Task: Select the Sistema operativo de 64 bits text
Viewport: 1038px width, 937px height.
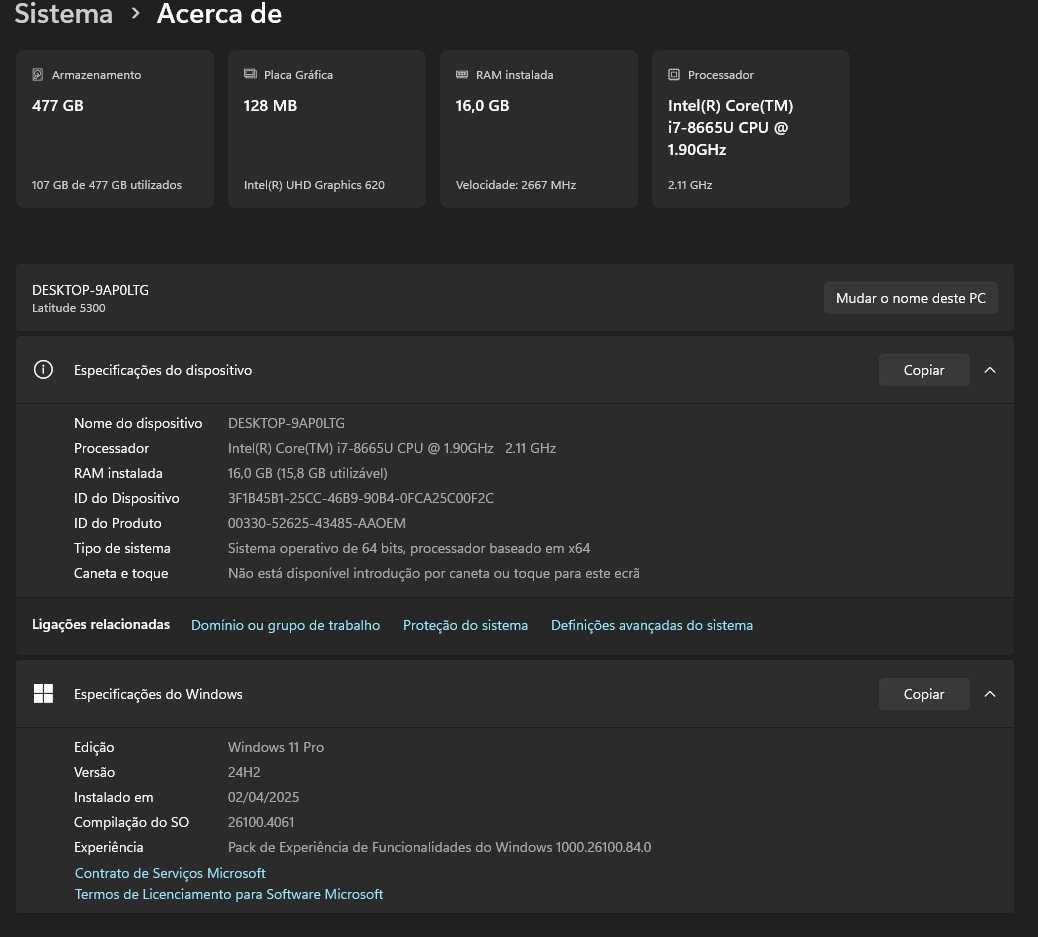Action: click(x=408, y=548)
